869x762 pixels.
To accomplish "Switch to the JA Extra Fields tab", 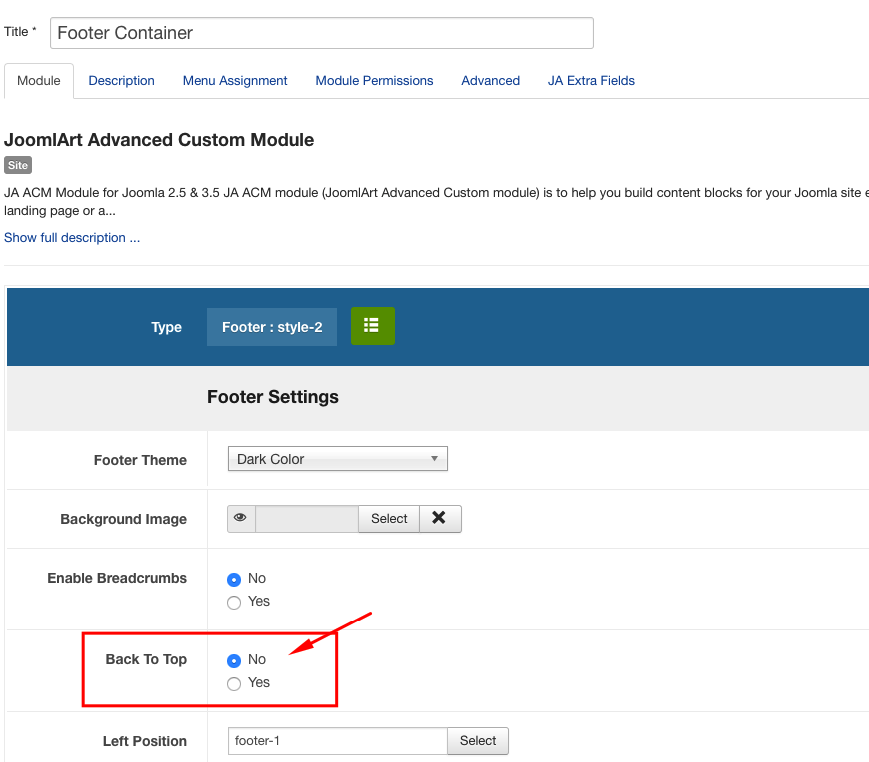I will point(591,81).
